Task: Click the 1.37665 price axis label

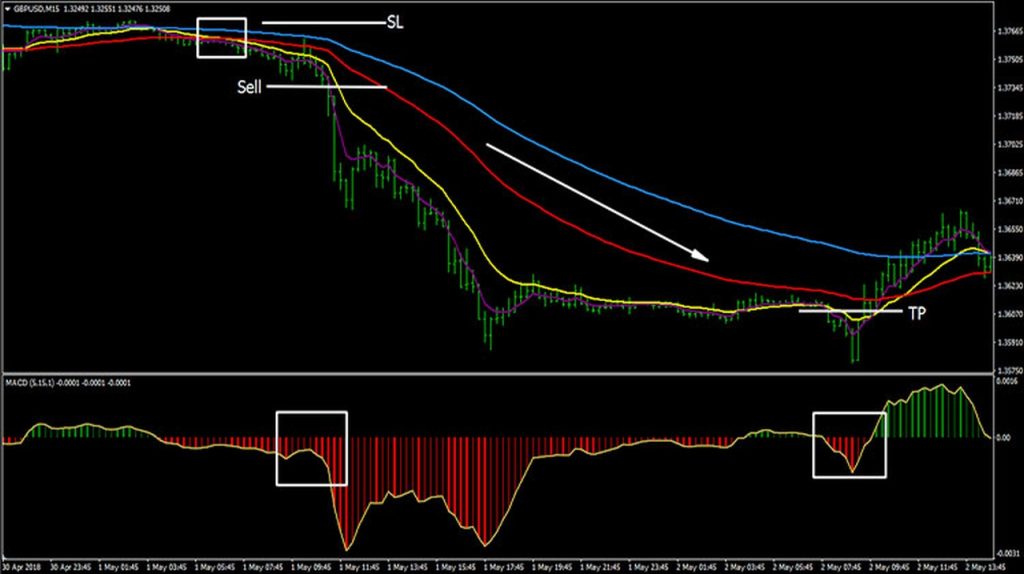Action: click(1009, 31)
